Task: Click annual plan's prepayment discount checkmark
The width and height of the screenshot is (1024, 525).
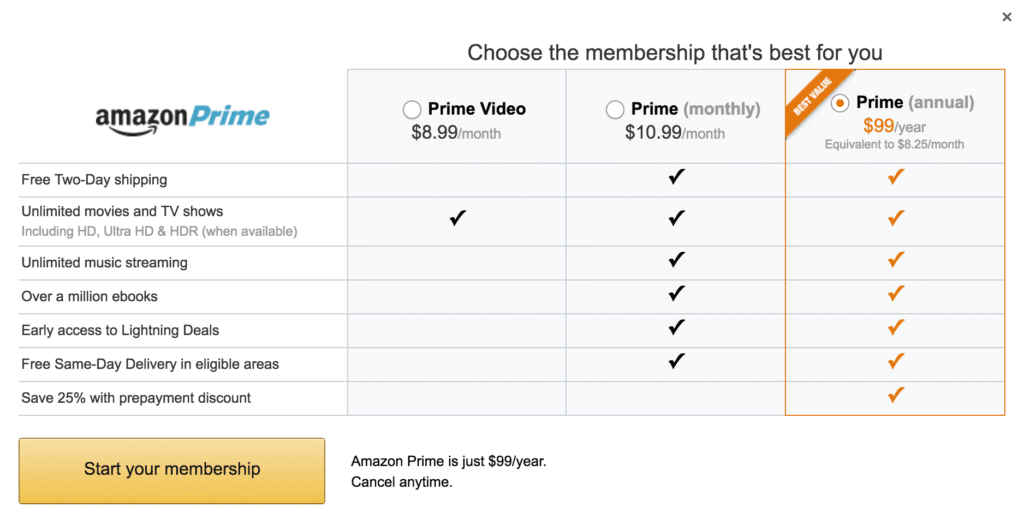Action: point(895,396)
